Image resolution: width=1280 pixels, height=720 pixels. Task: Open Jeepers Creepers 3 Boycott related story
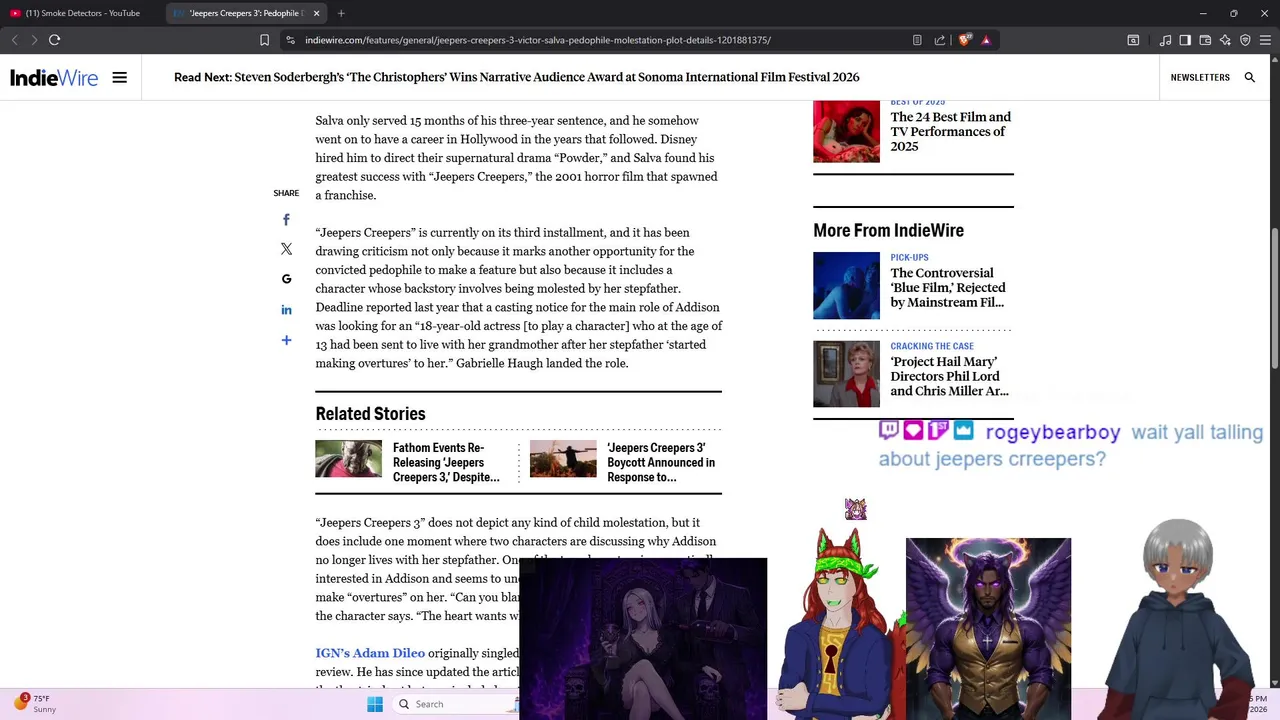click(x=661, y=462)
